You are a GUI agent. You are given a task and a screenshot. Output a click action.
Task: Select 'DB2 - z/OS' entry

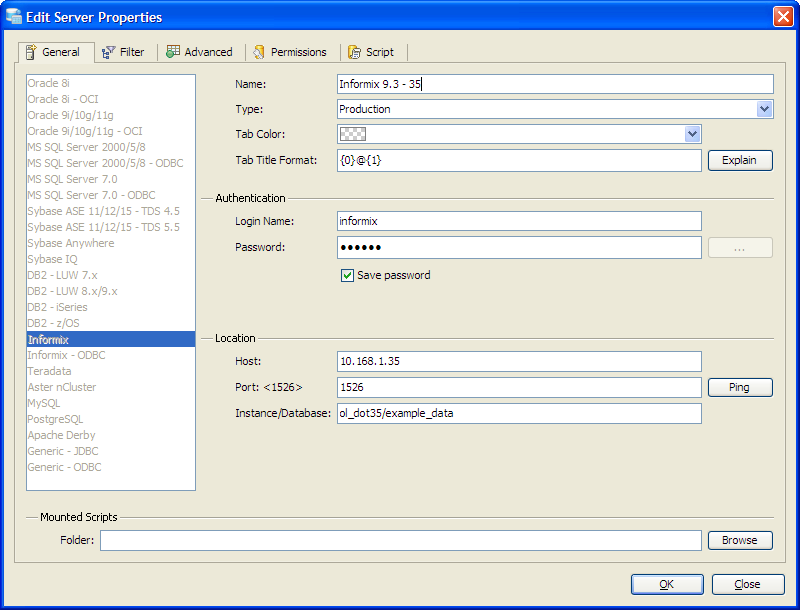click(x=111, y=323)
